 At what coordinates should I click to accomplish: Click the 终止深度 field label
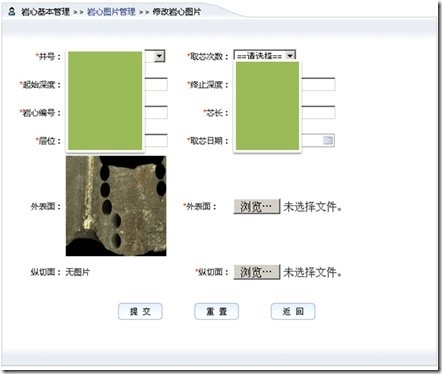pyautogui.click(x=208, y=85)
